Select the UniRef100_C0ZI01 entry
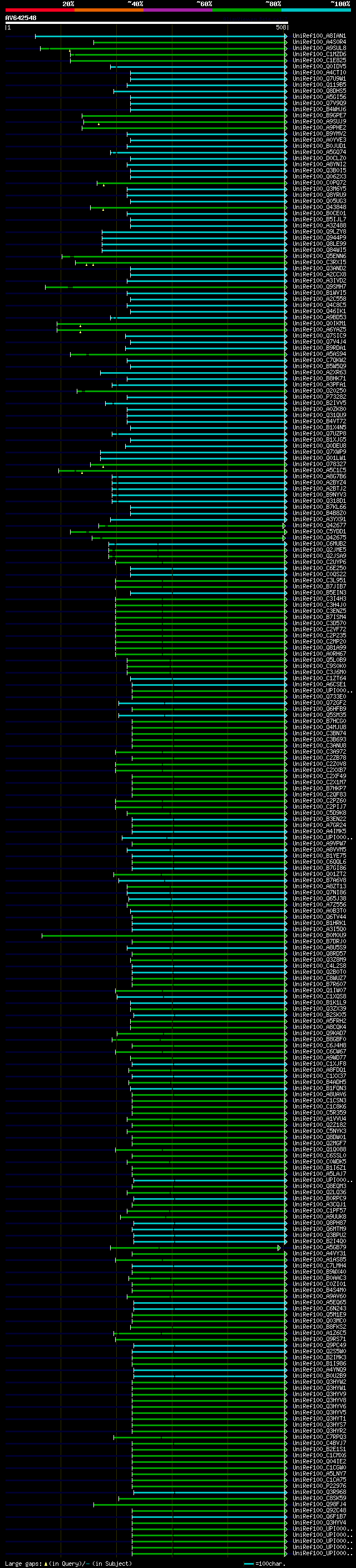This screenshot has height=1568, width=356. pos(319,1284)
